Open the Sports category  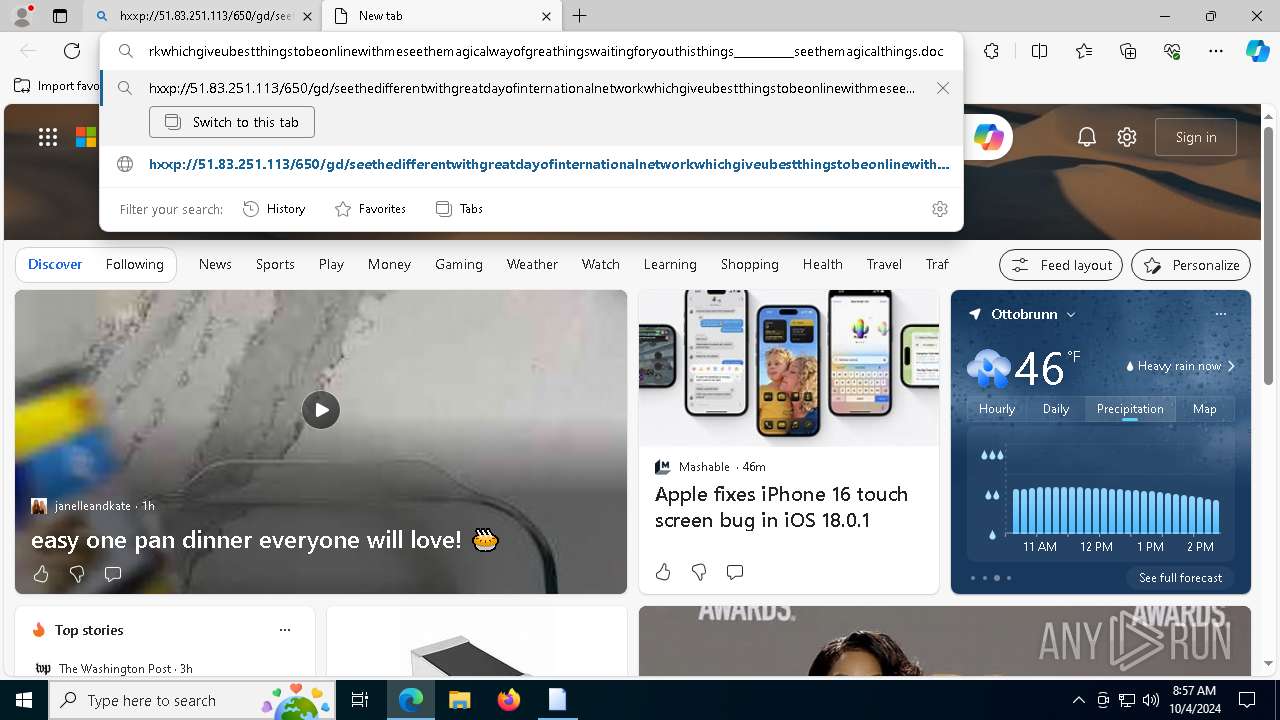(x=275, y=264)
